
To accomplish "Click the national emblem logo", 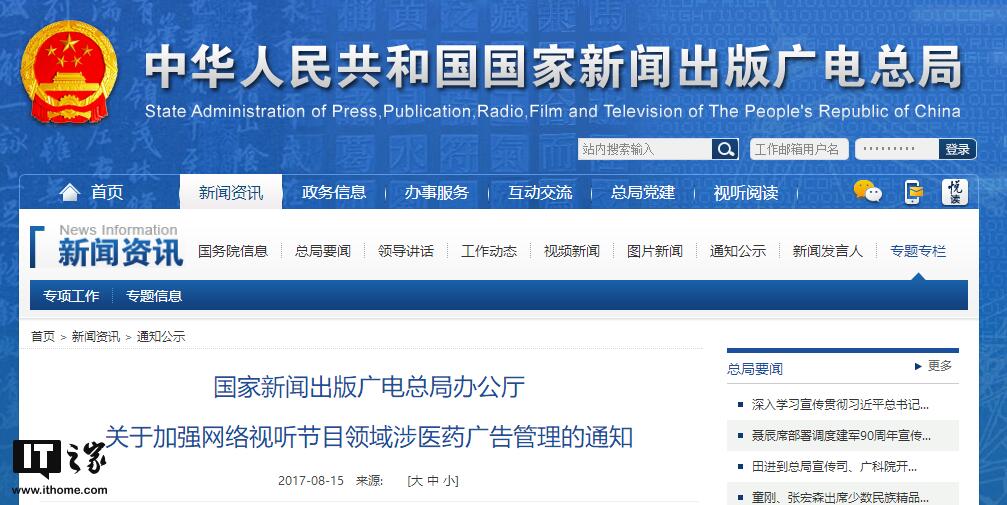I will pyautogui.click(x=69, y=72).
